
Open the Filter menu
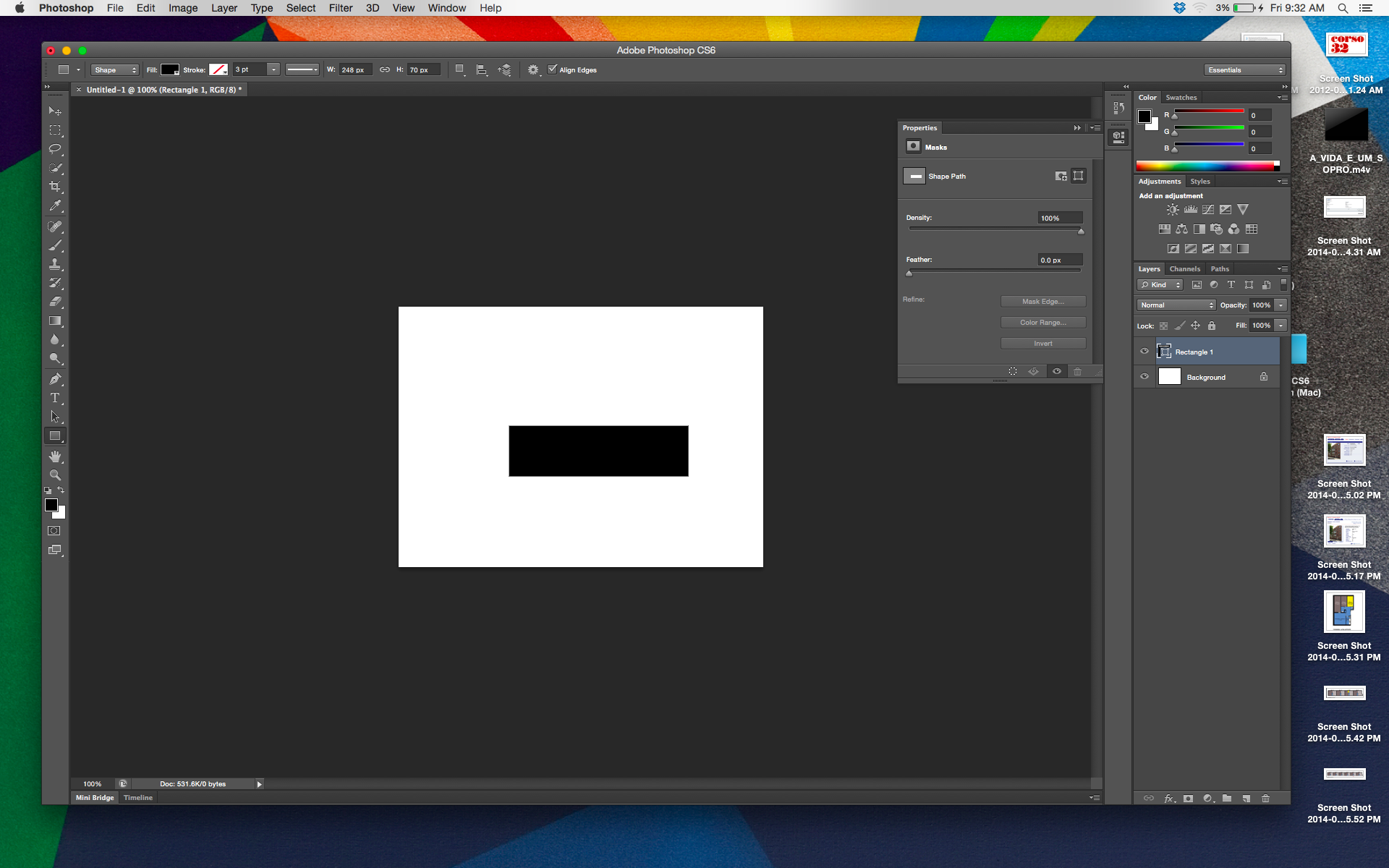click(340, 8)
